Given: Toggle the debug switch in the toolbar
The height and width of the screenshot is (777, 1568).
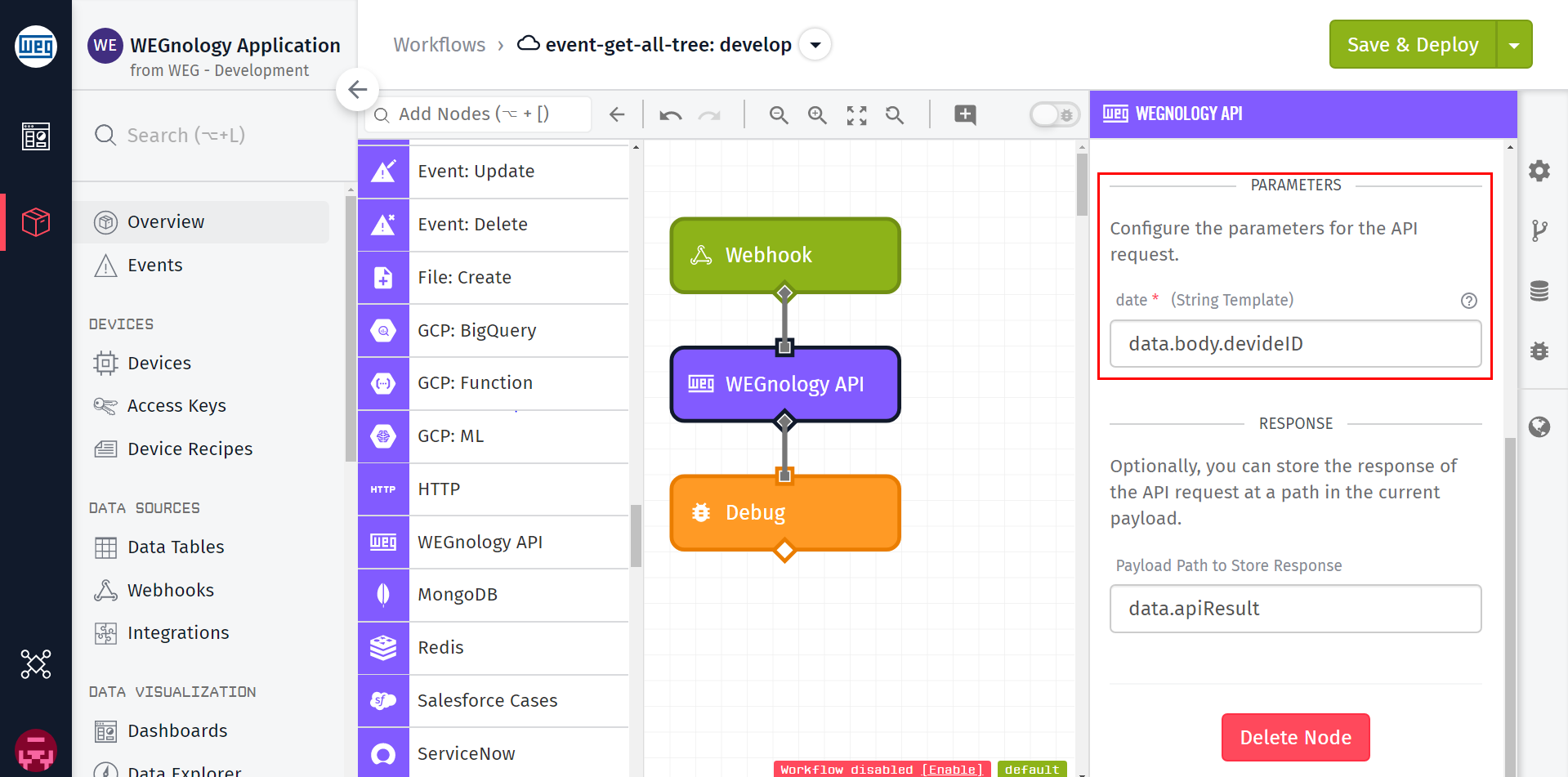Looking at the screenshot, I should tap(1054, 114).
